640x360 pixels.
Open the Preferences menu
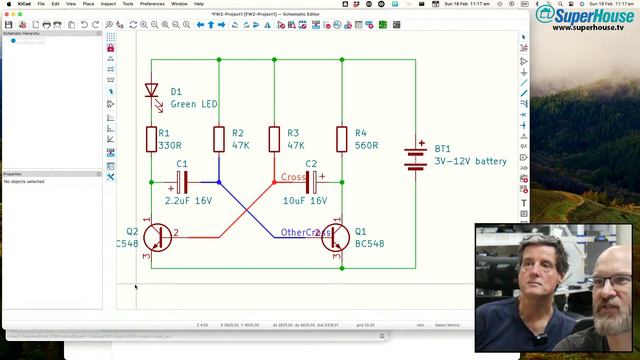point(152,4)
